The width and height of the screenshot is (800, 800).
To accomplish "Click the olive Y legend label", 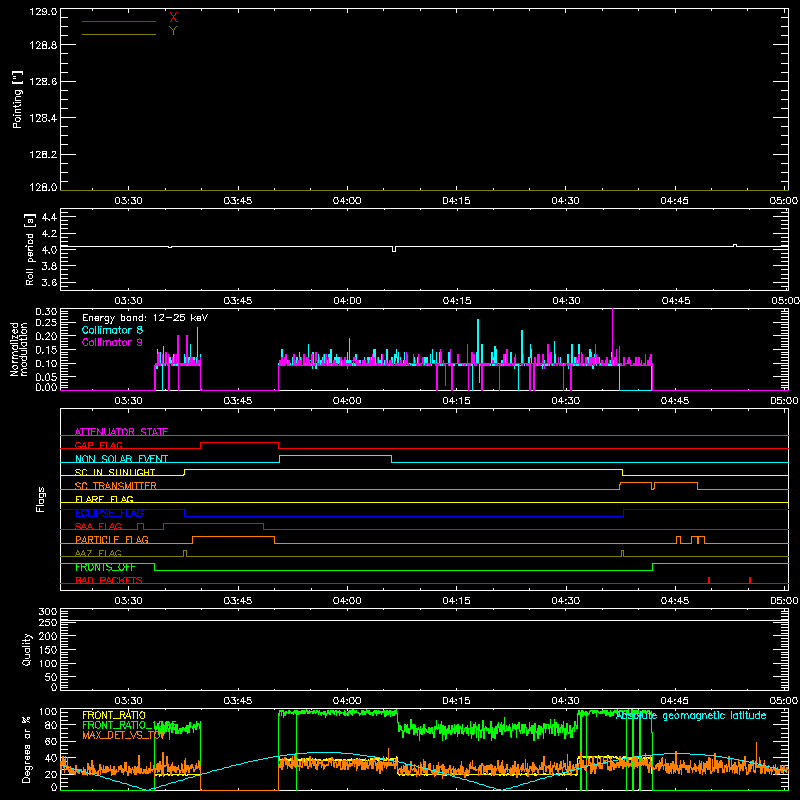I will click(173, 31).
